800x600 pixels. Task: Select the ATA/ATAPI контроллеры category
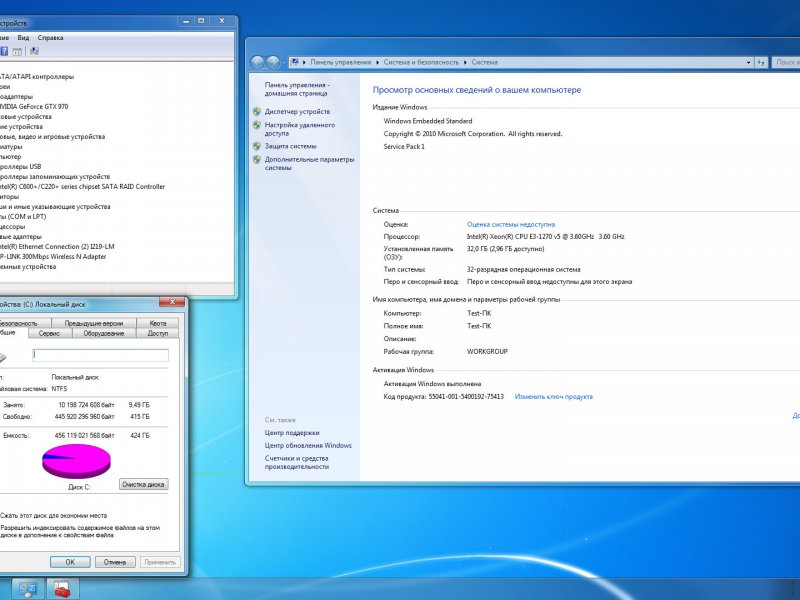tap(37, 77)
